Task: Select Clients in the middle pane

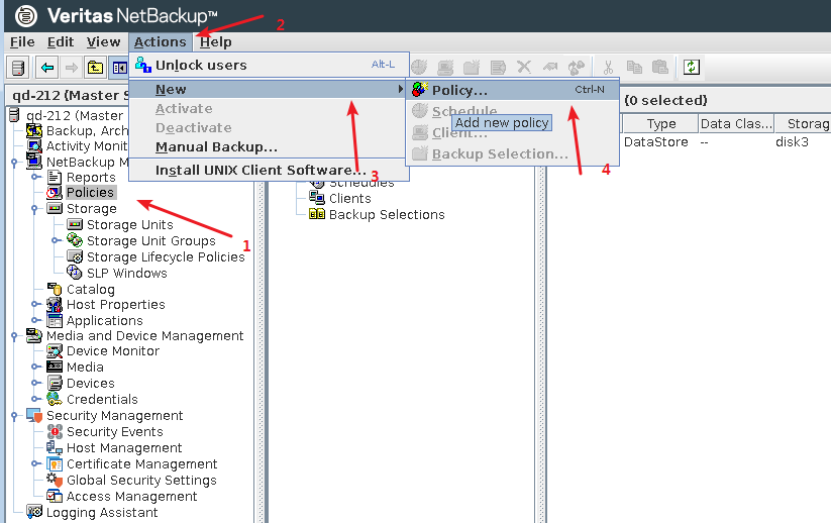Action: click(350, 199)
